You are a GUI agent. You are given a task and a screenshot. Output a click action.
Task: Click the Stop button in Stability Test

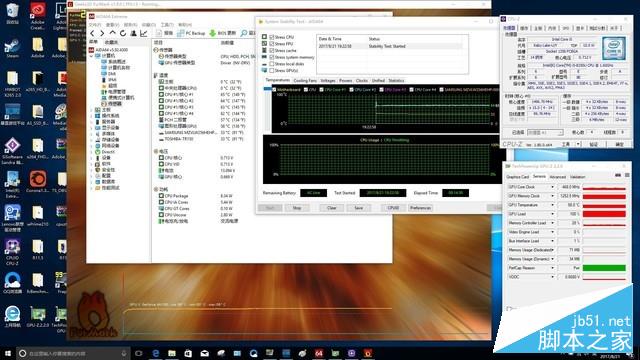click(297, 208)
